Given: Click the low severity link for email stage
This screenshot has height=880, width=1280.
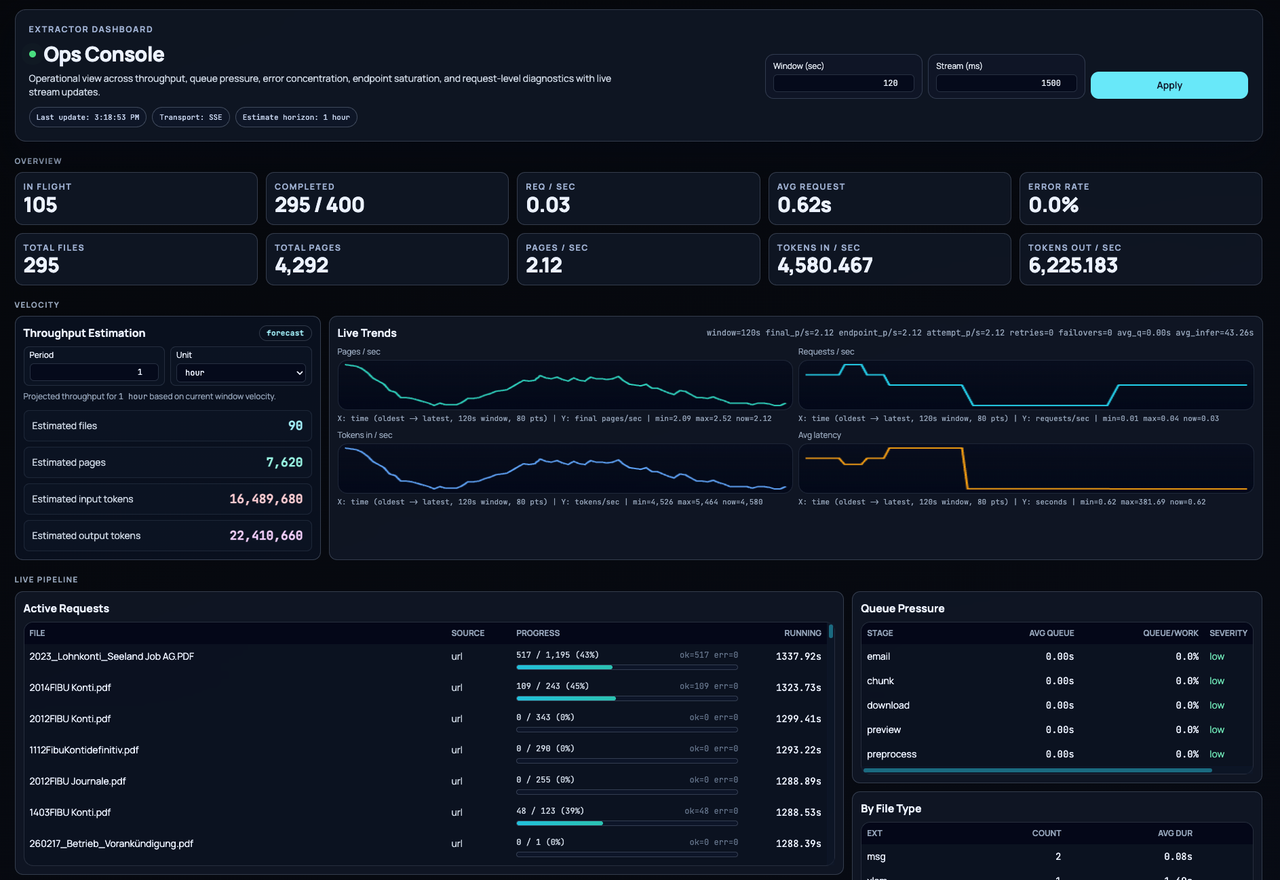Looking at the screenshot, I should pyautogui.click(x=1218, y=656).
